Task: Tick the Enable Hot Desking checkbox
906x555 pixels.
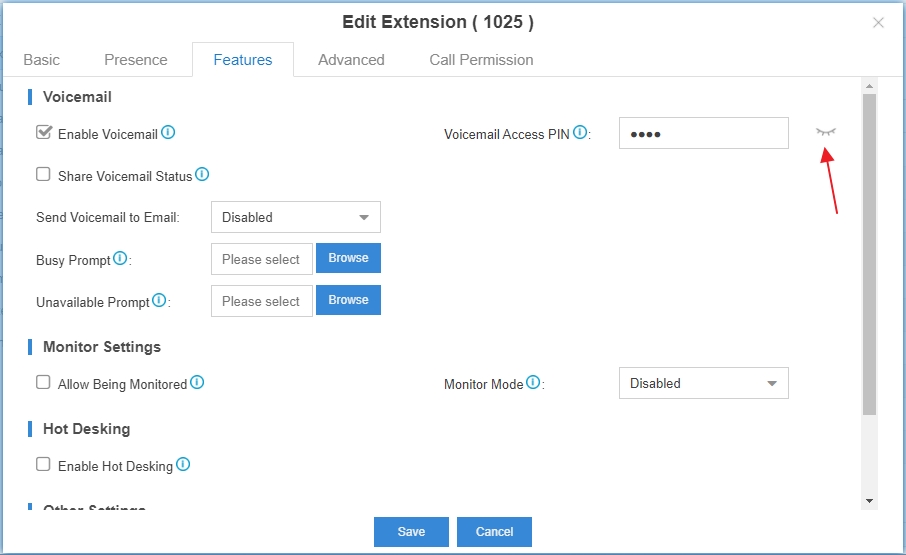Action: click(43, 465)
